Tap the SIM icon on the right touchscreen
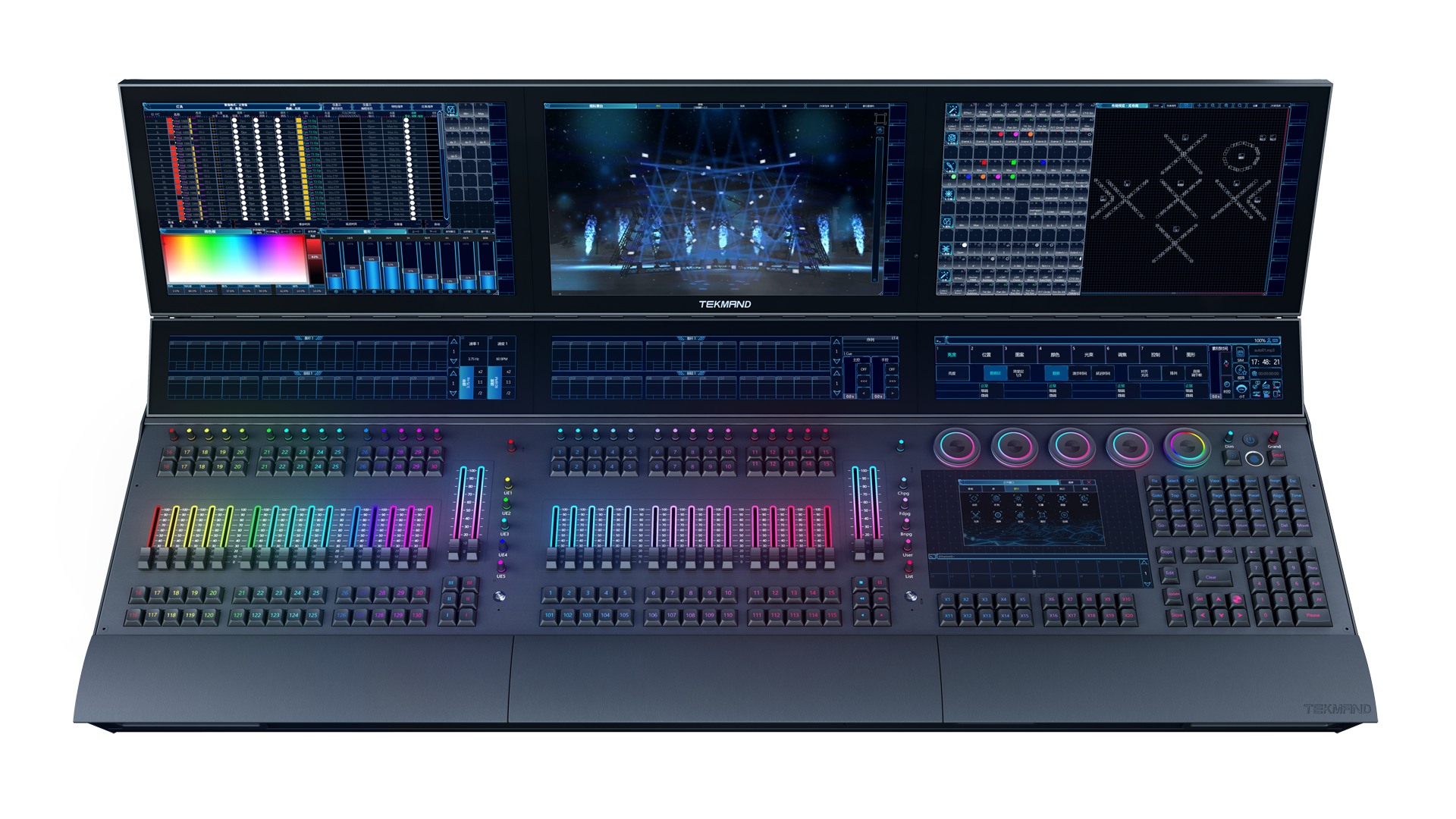Image resolution: width=1456 pixels, height=819 pixels. coord(1240,353)
